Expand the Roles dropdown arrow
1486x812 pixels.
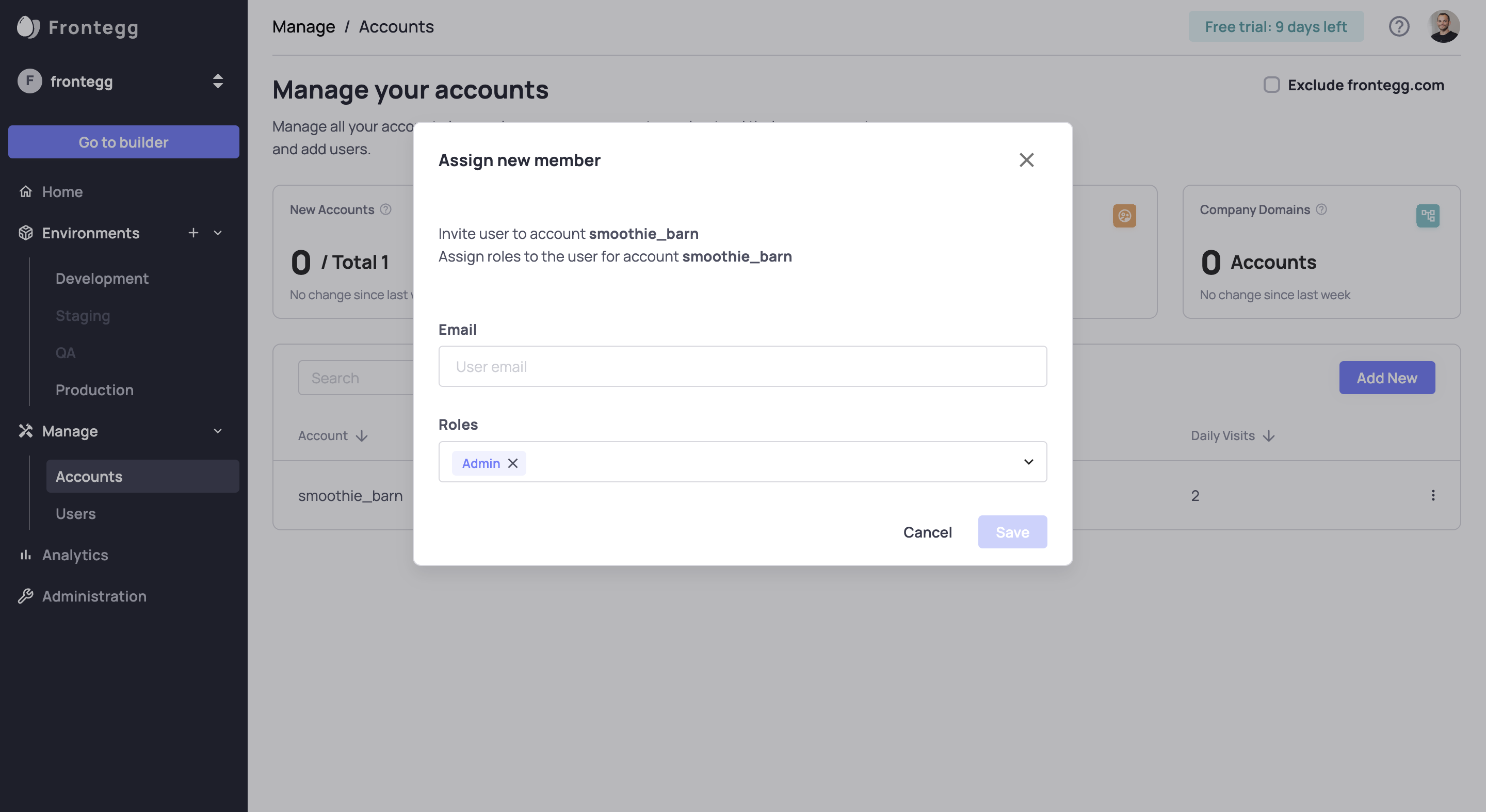[1028, 462]
